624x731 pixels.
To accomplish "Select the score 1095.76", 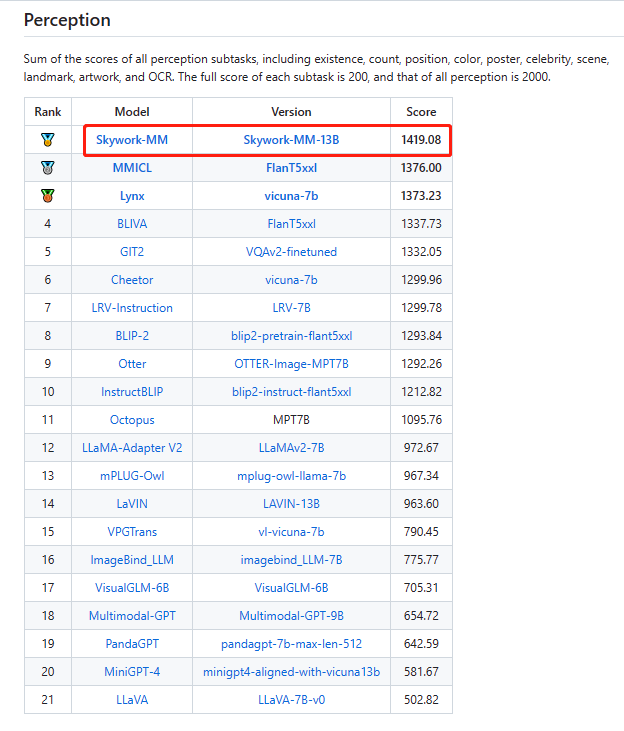I will pos(421,420).
